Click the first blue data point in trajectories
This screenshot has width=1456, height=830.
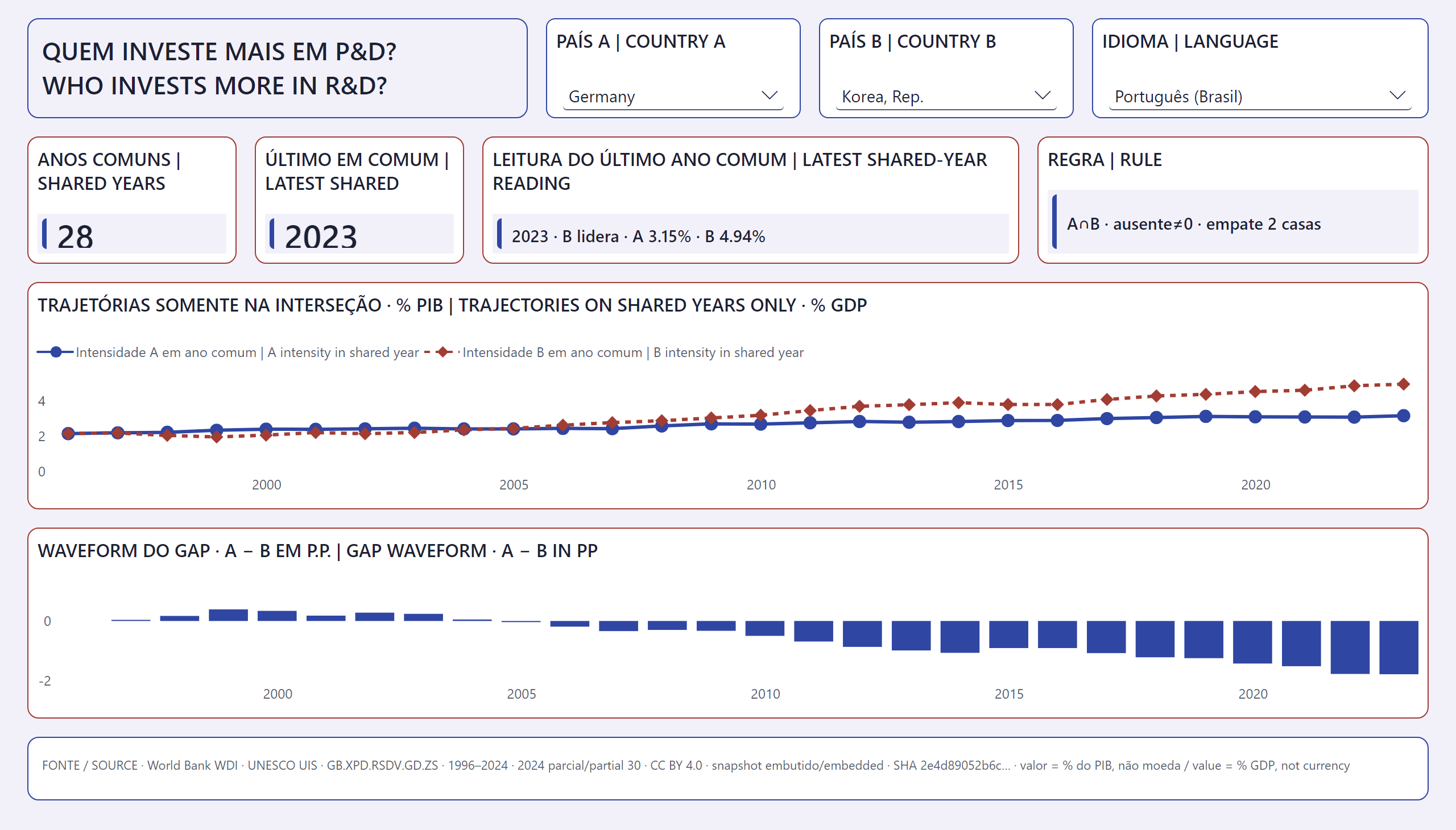[x=68, y=434]
